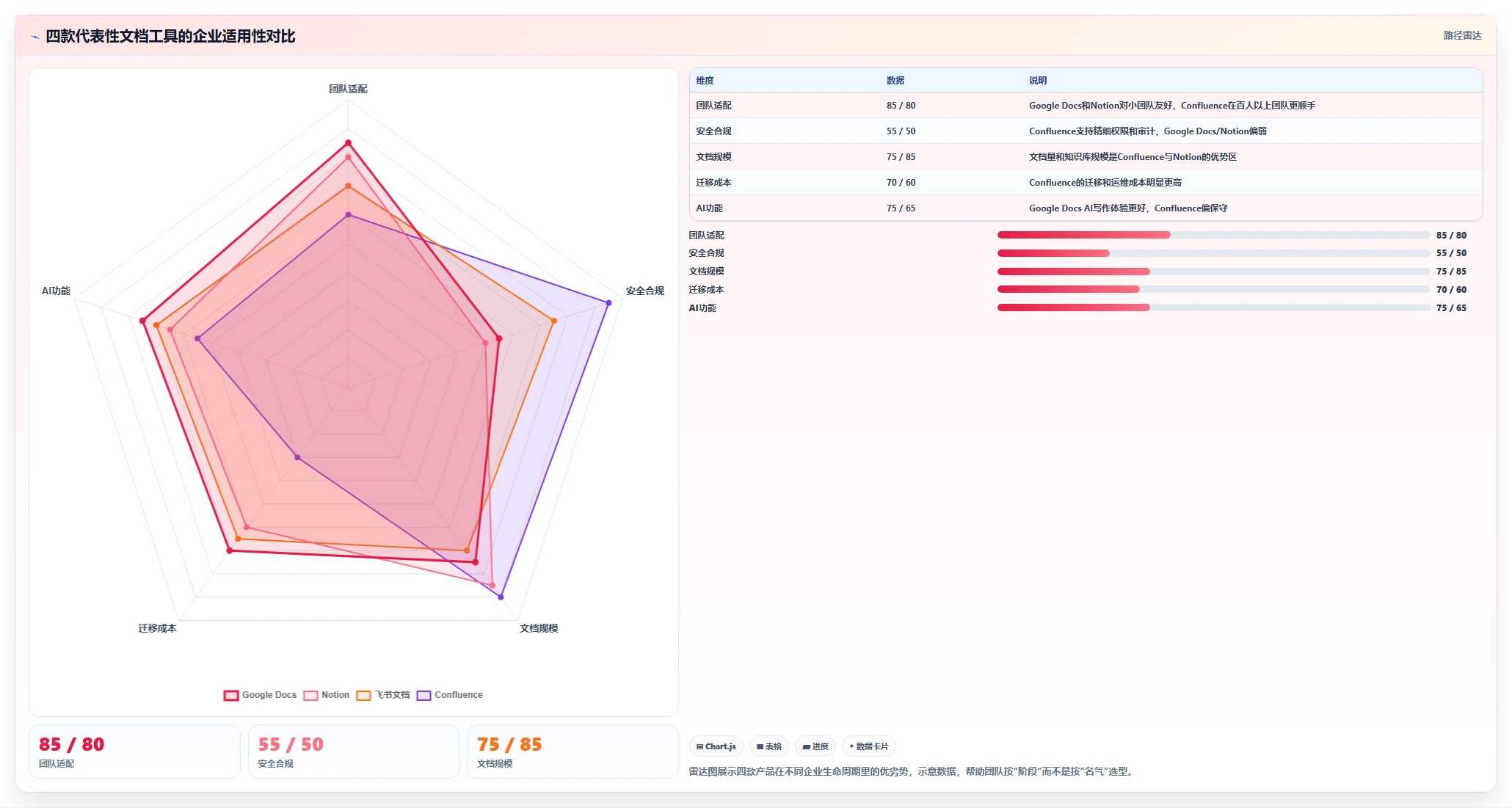This screenshot has height=808, width=1512.
Task: Click the AI功能 table row label
Action: click(710, 208)
